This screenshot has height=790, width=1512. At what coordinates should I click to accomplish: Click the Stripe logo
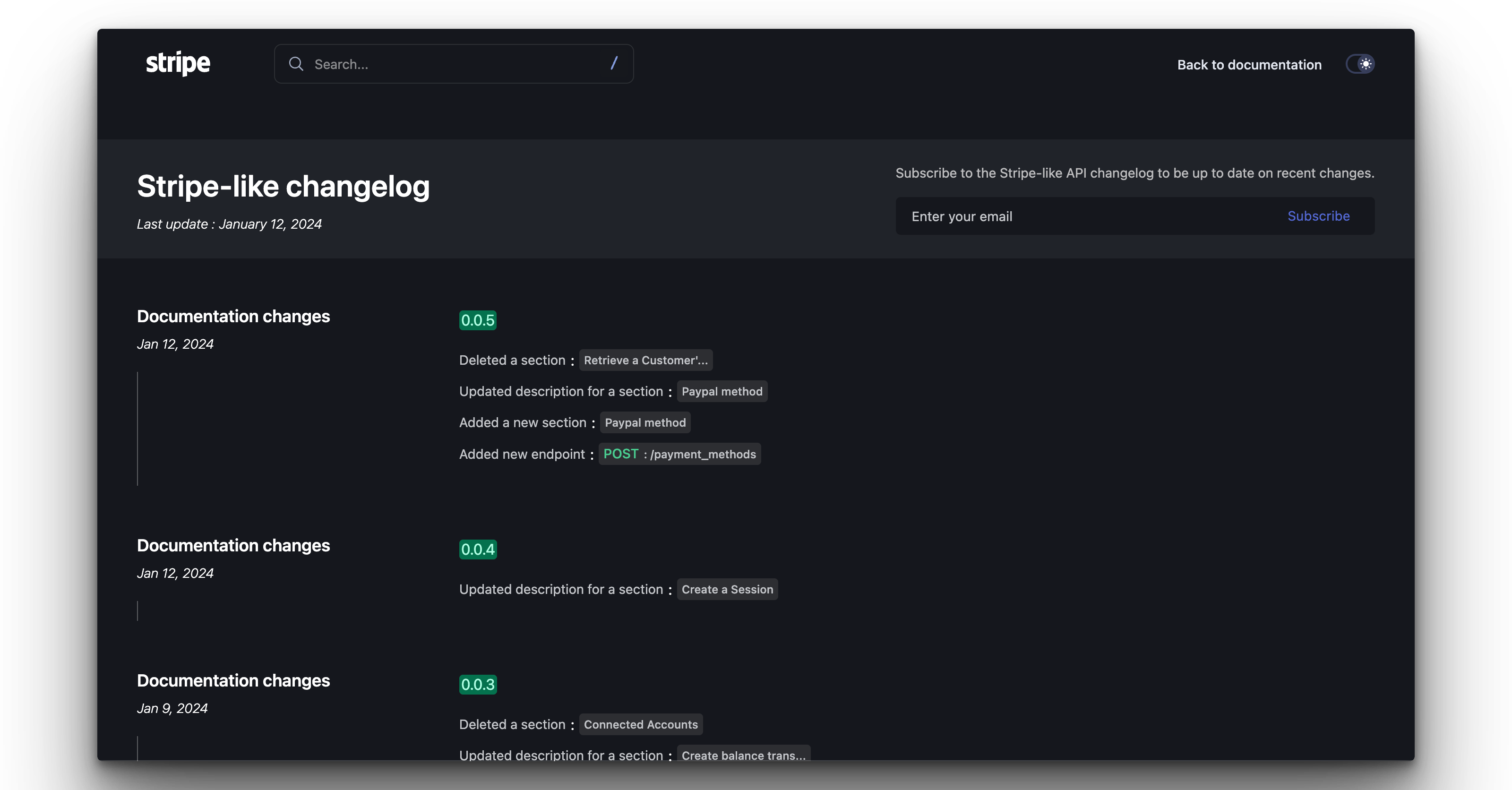pos(178,63)
